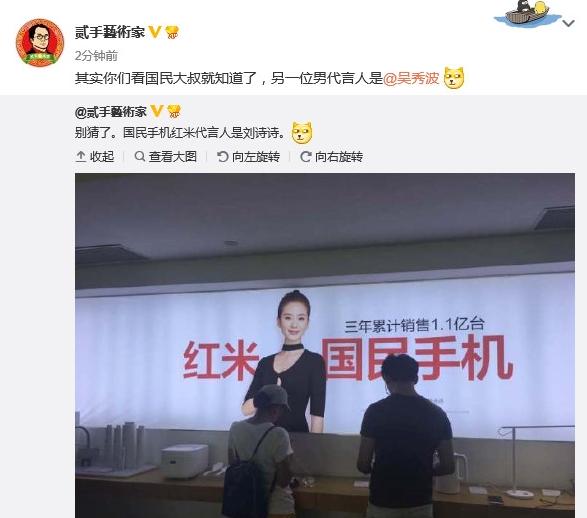Viewport: 587px width, 518px height.
Task: Click the upward arrow icon beside 收起
Action: coord(80,156)
